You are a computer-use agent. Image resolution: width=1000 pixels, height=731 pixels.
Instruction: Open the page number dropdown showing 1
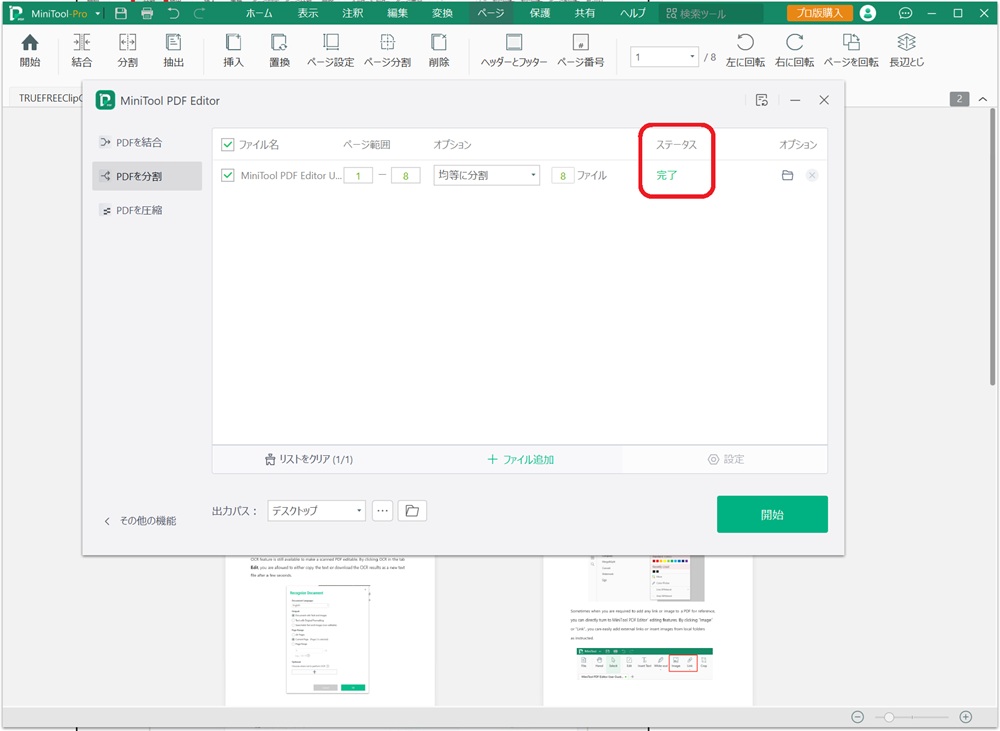click(x=664, y=57)
